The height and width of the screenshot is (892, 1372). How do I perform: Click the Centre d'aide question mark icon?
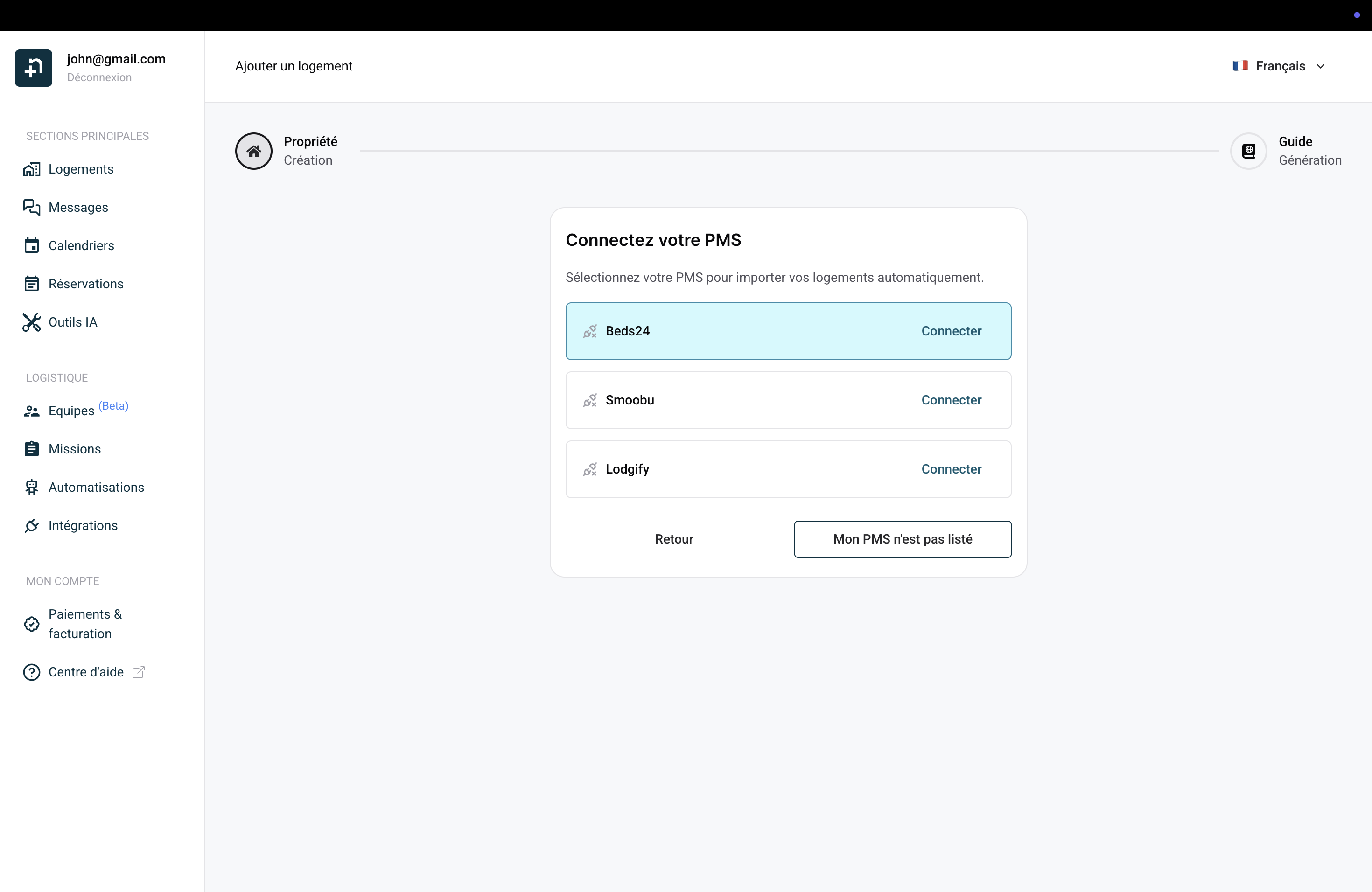tap(32, 672)
